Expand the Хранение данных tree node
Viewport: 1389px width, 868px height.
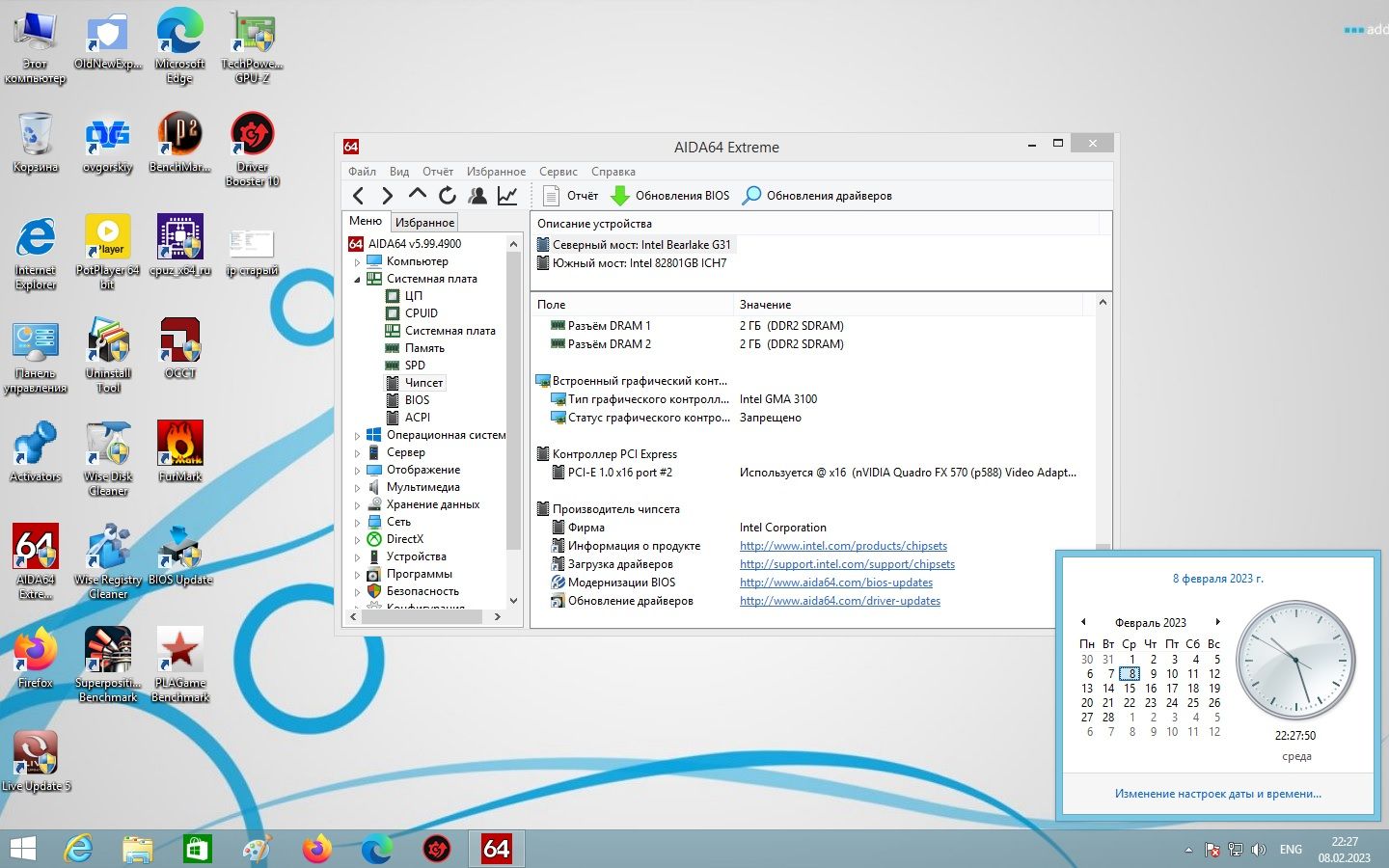pos(357,504)
